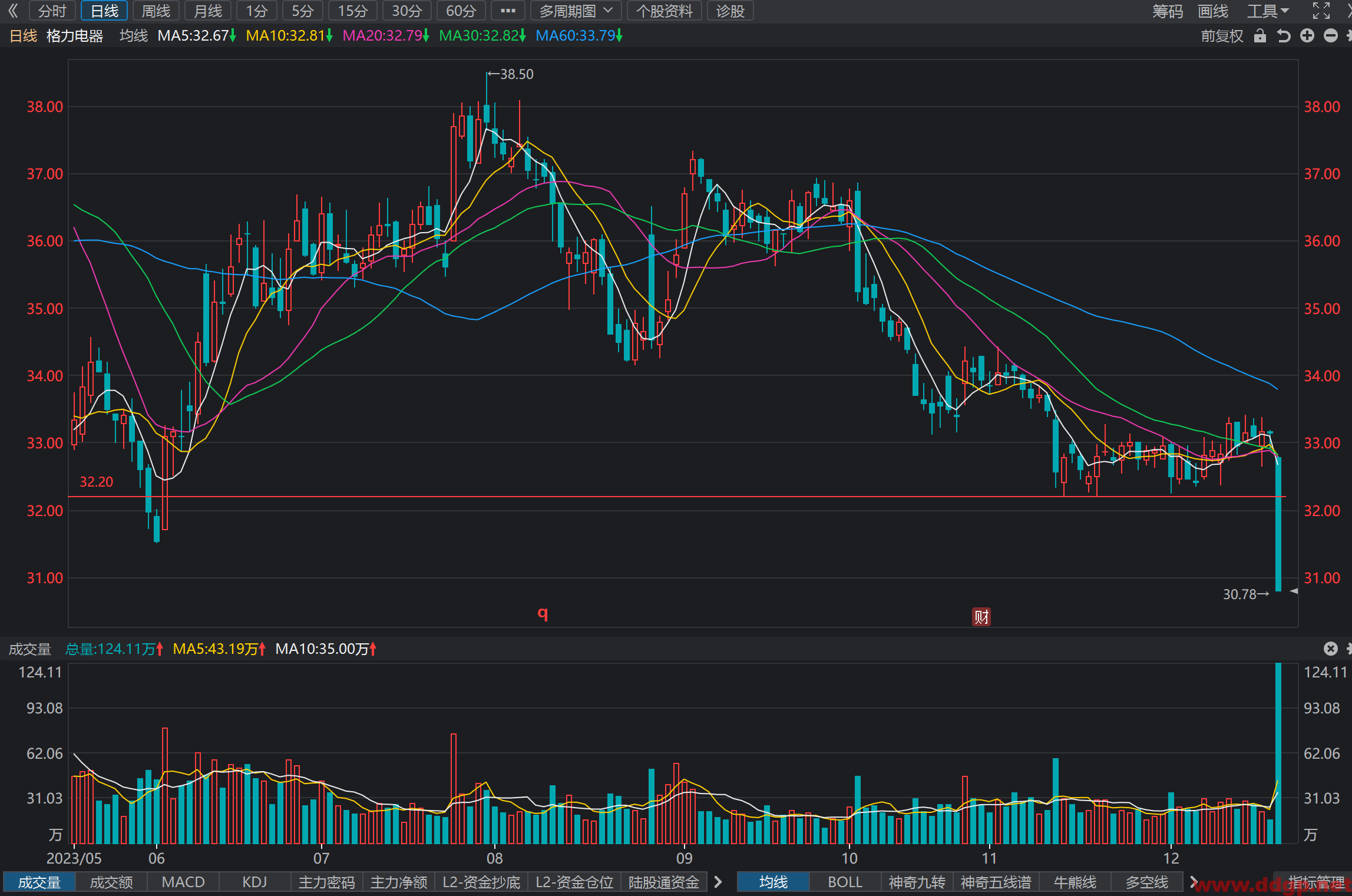Switch to MACD indicator tab
This screenshot has height=896, width=1352.
click(x=183, y=882)
